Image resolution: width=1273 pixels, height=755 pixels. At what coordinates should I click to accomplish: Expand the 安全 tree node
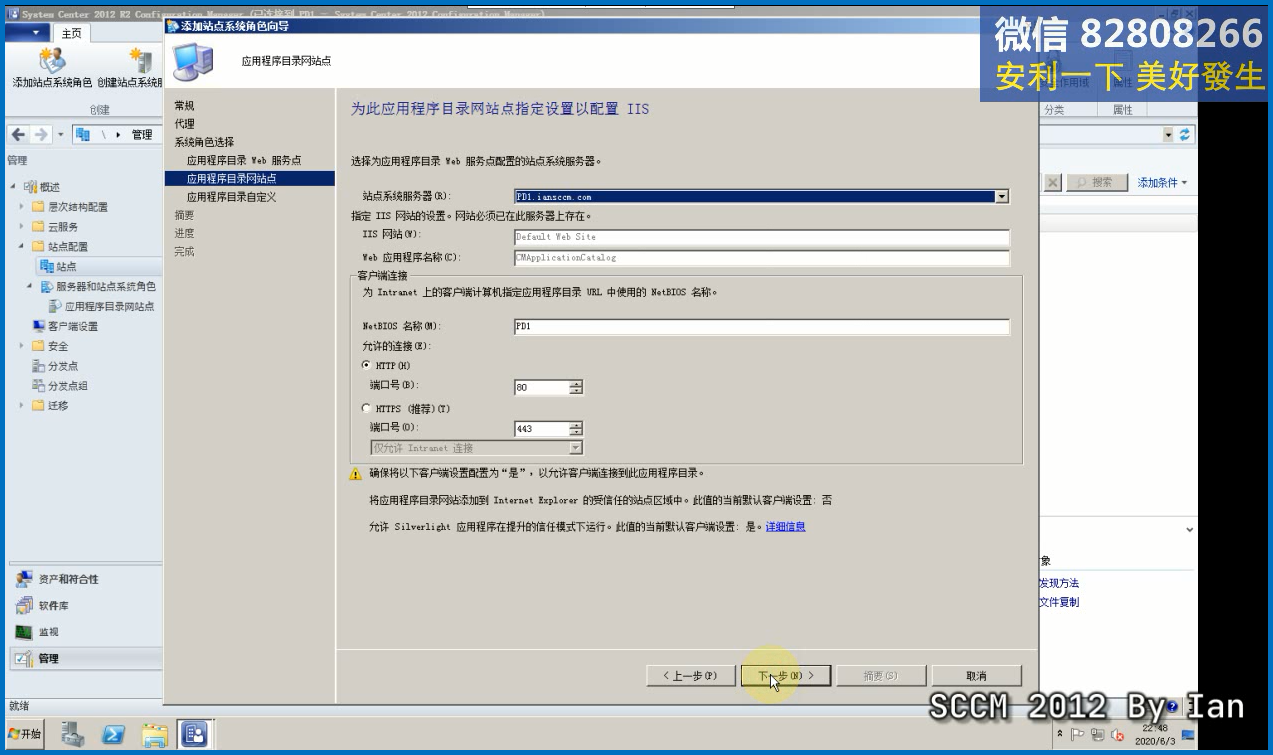pos(22,346)
